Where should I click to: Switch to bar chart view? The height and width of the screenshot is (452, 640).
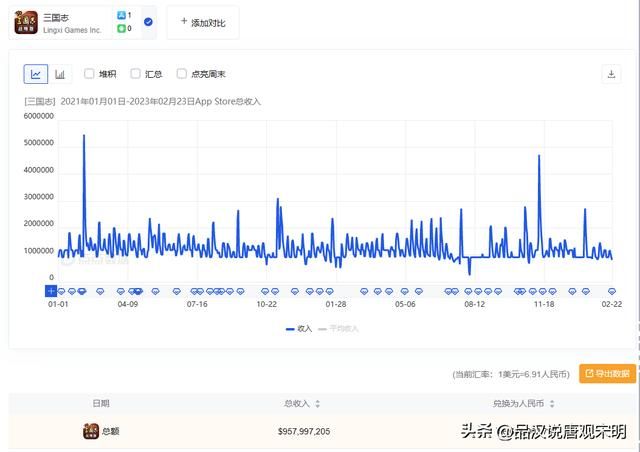click(x=60, y=74)
